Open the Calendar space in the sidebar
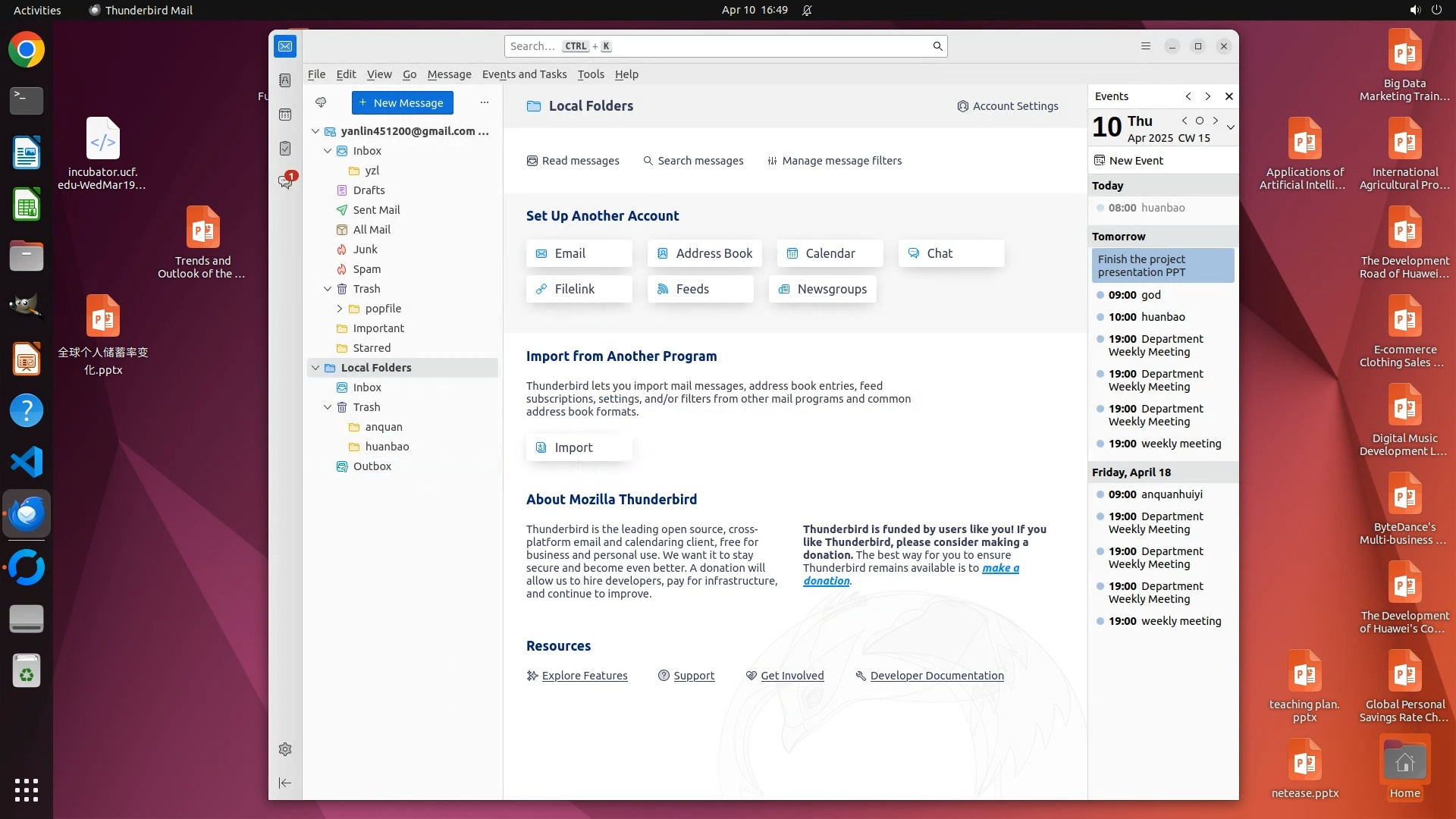The image size is (1456, 819). pos(285,115)
